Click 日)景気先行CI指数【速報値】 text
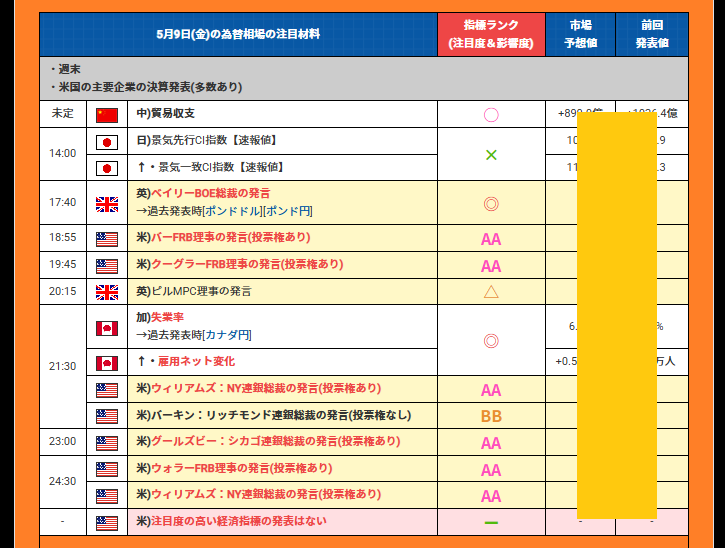This screenshot has width=725, height=548. coord(206,140)
